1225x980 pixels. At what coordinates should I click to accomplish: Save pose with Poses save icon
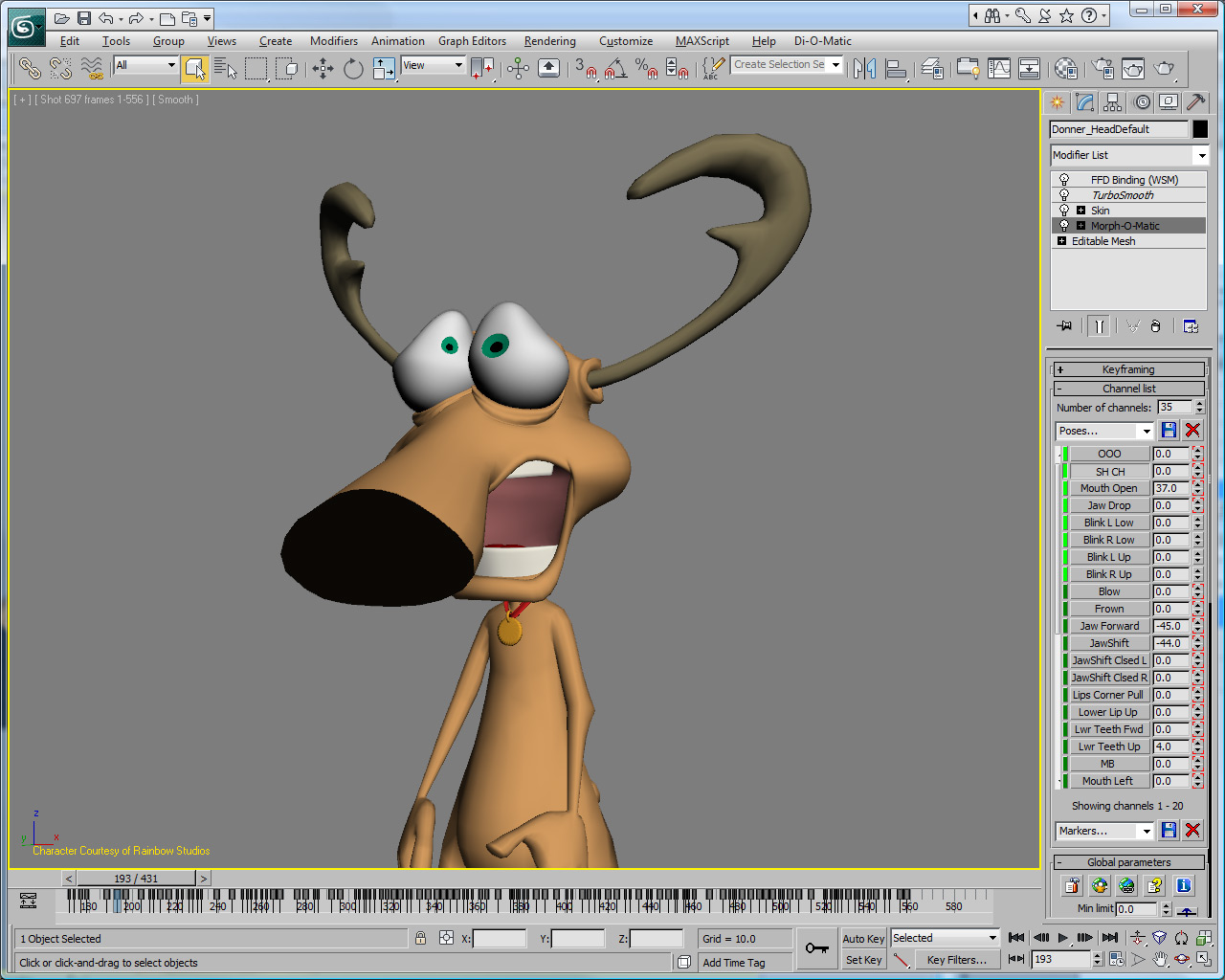(1169, 430)
